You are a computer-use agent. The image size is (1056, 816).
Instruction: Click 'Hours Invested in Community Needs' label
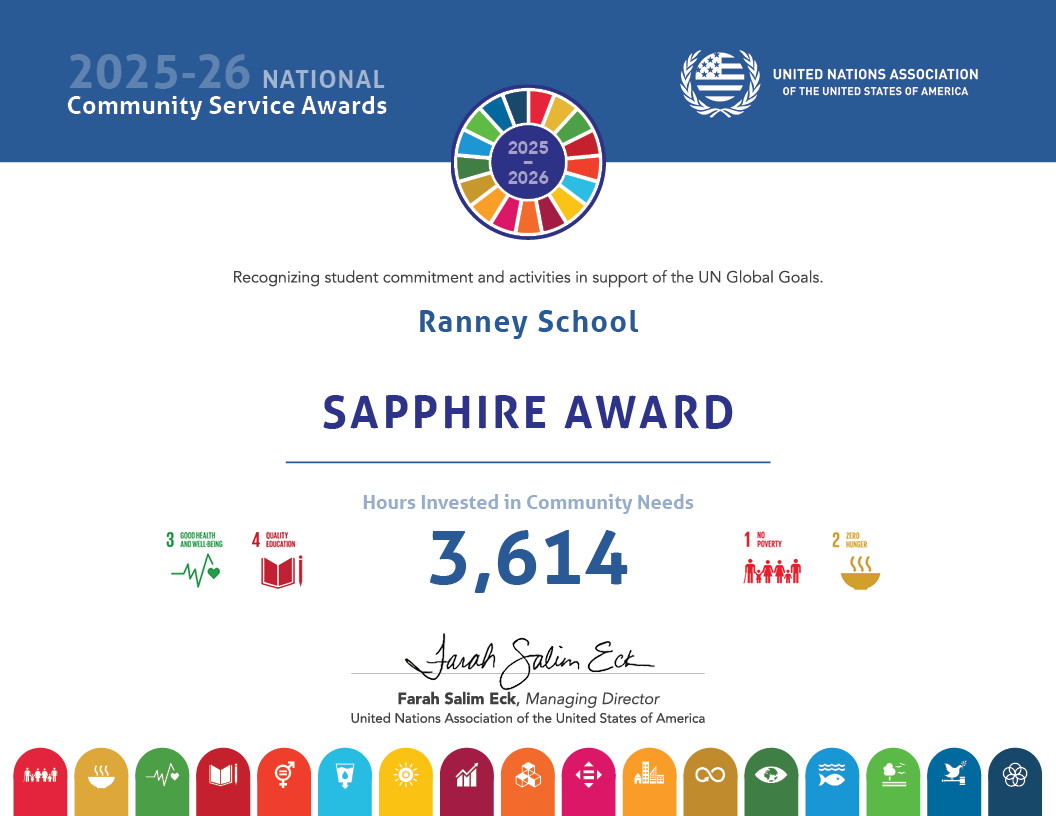[x=528, y=502]
